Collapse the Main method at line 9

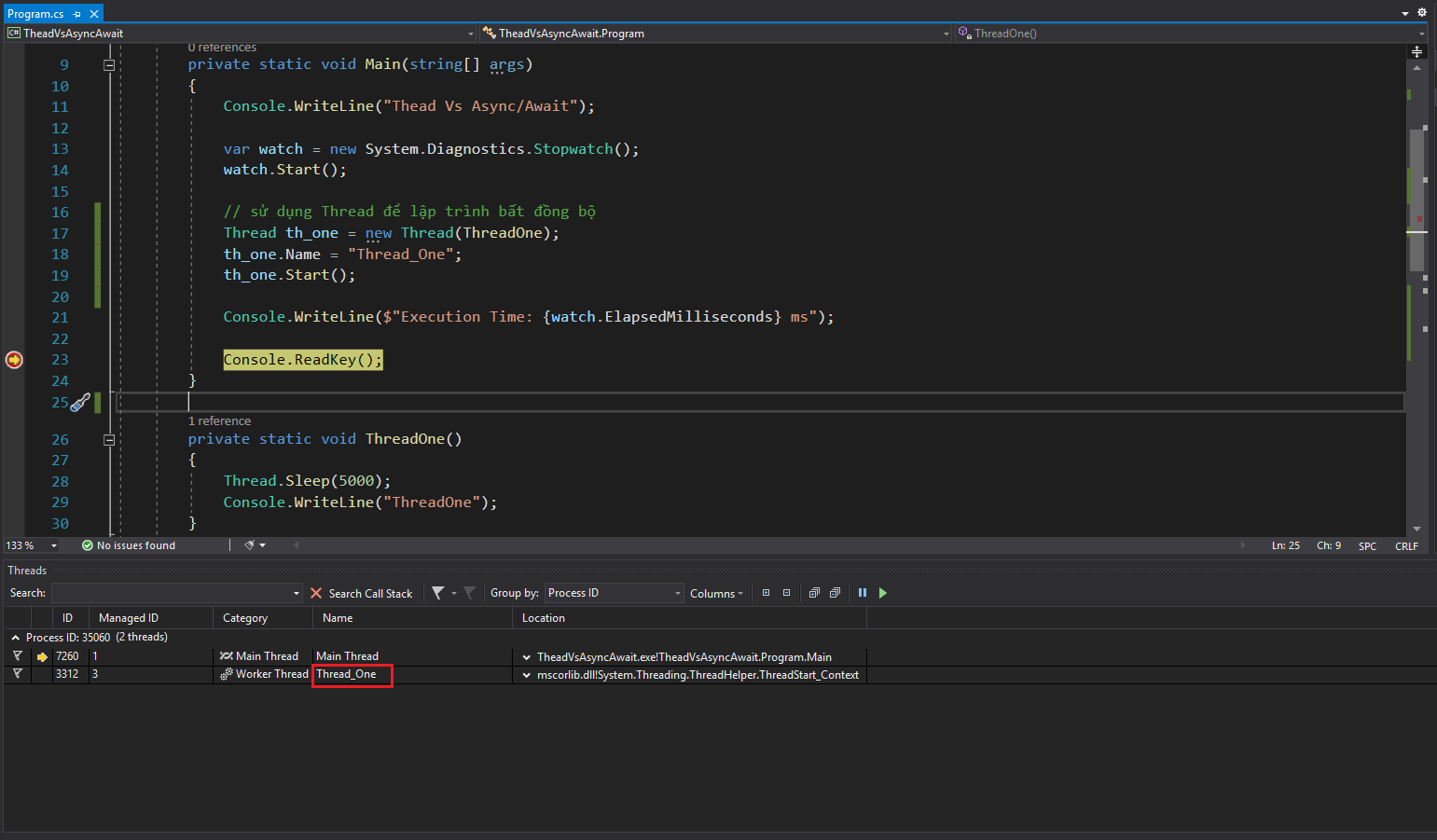click(x=109, y=65)
